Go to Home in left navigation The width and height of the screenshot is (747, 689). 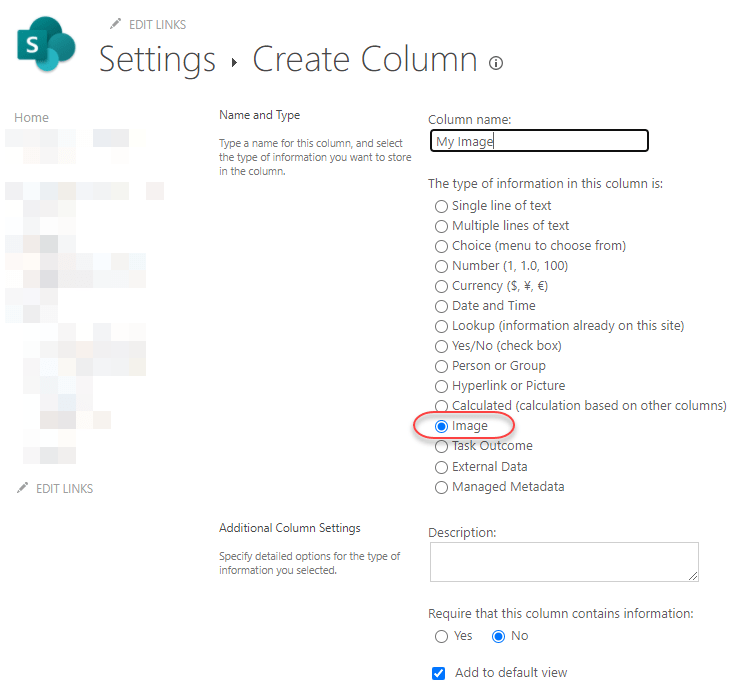click(31, 117)
